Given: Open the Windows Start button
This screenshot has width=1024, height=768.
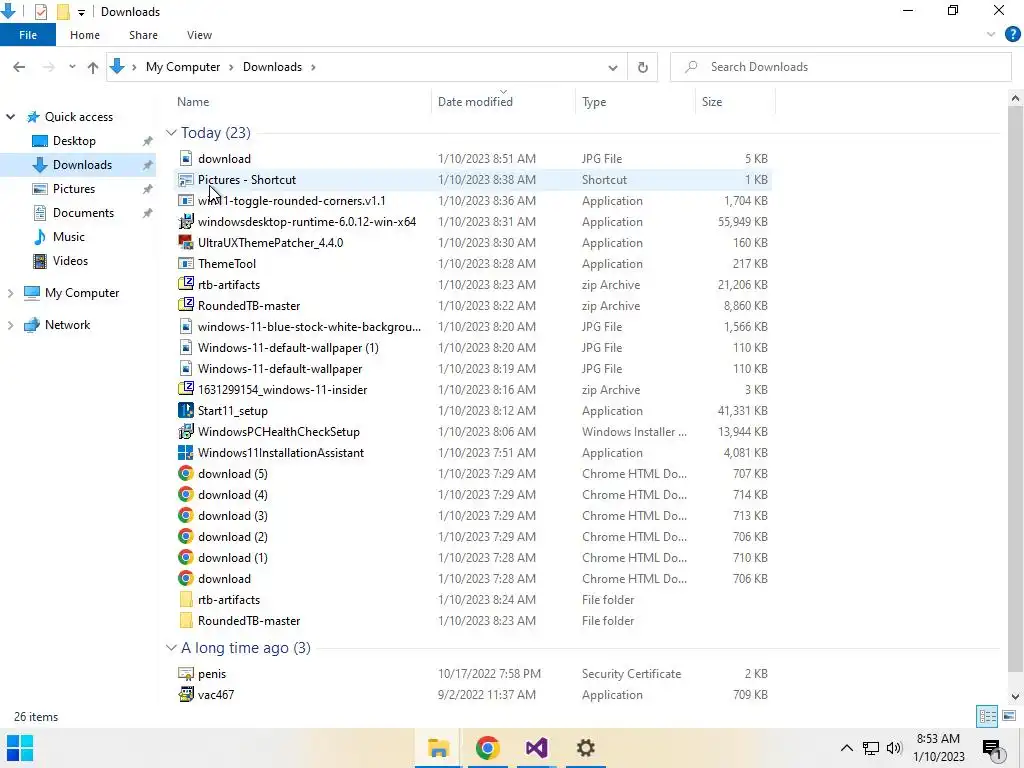Looking at the screenshot, I should pos(20,748).
